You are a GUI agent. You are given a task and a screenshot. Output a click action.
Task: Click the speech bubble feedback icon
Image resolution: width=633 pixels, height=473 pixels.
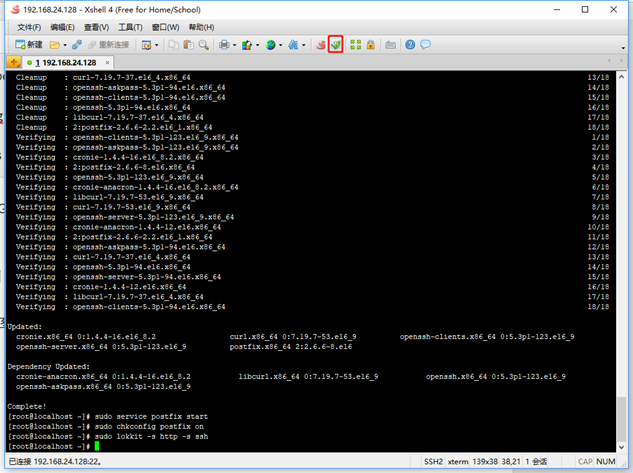[425, 45]
